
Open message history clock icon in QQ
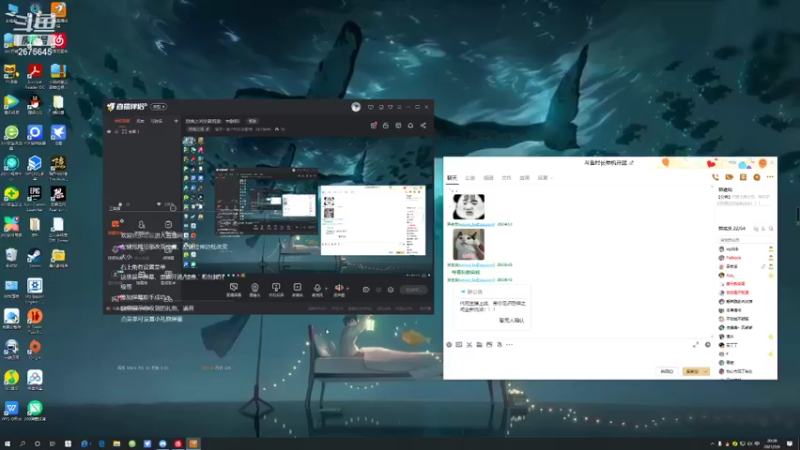click(708, 345)
